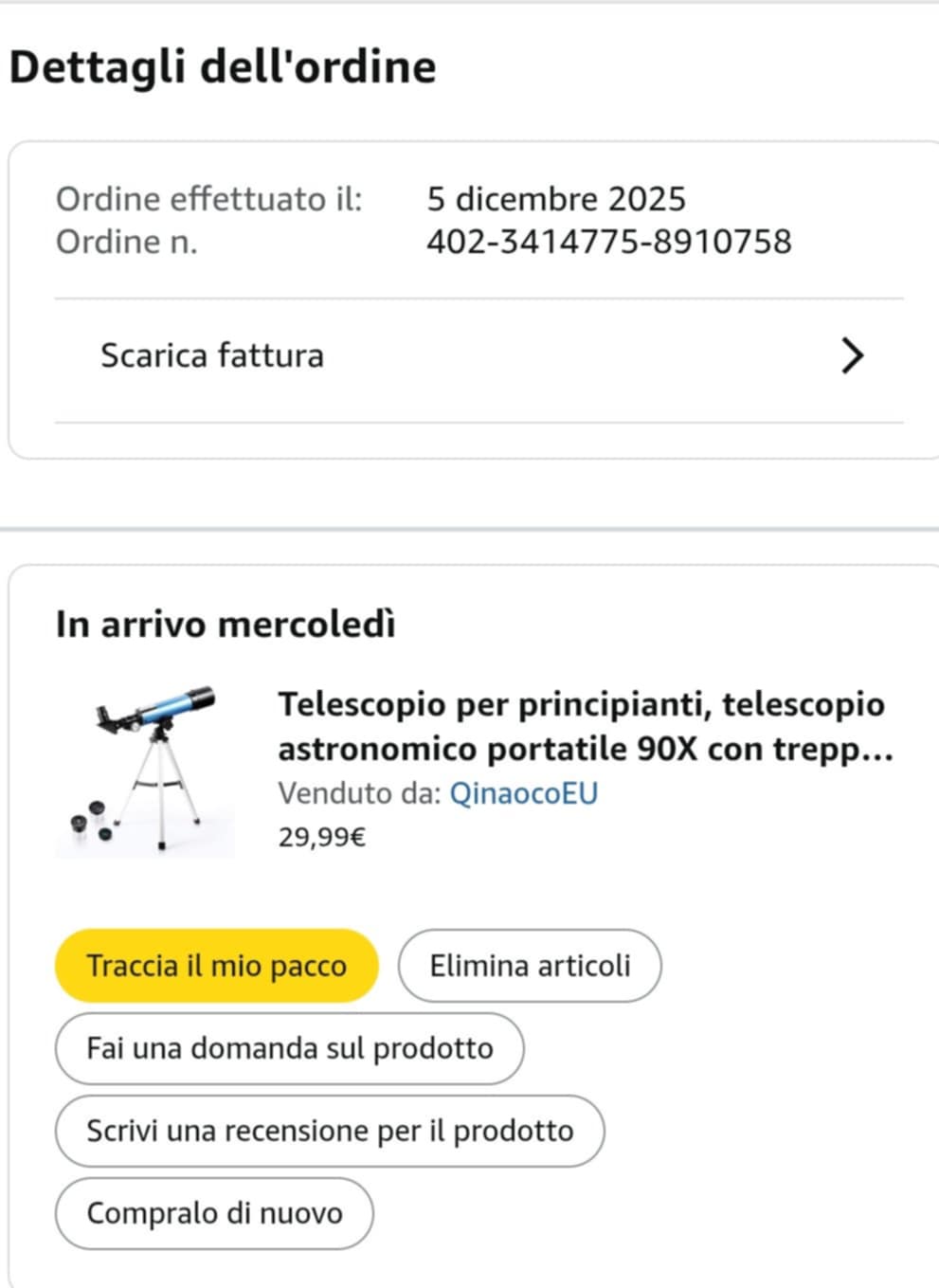
Task: Tap Scrivi una recensione per il prodotto
Action: 330,1131
